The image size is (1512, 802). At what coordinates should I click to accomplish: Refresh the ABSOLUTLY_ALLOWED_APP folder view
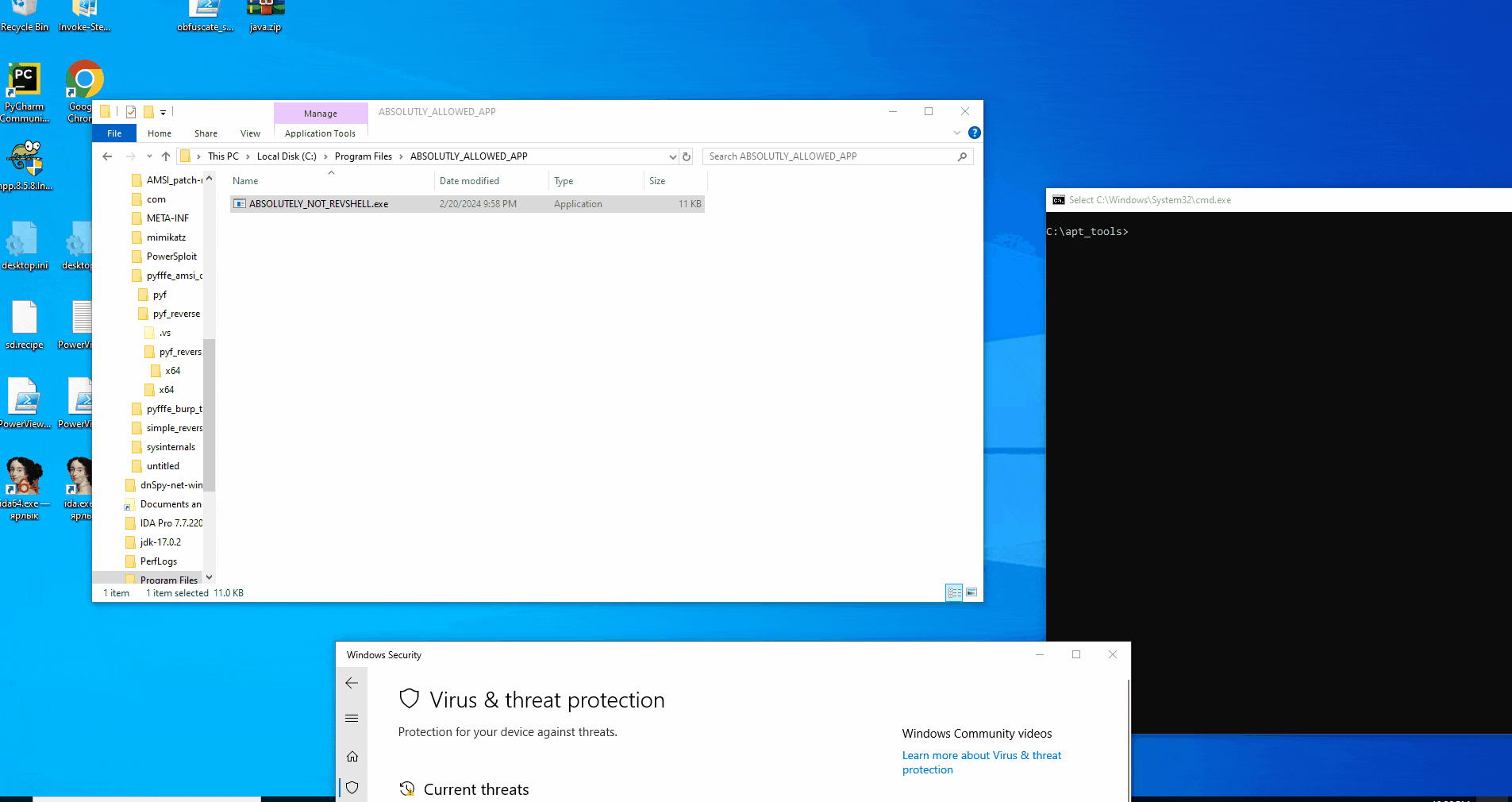[x=687, y=156]
